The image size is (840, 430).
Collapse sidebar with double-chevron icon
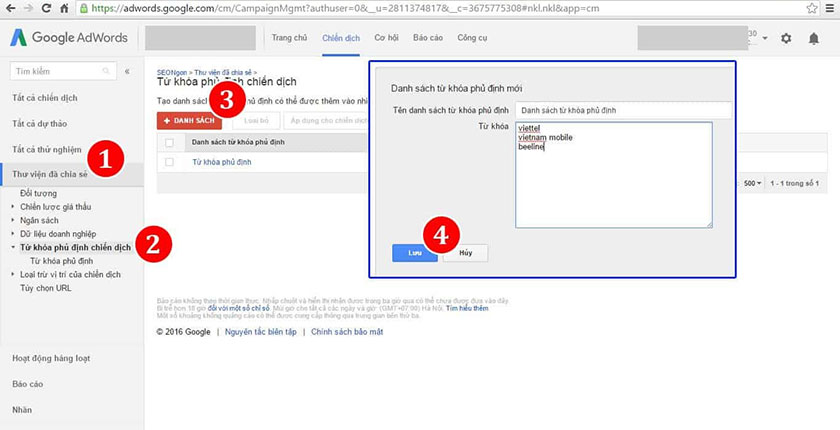click(x=127, y=72)
